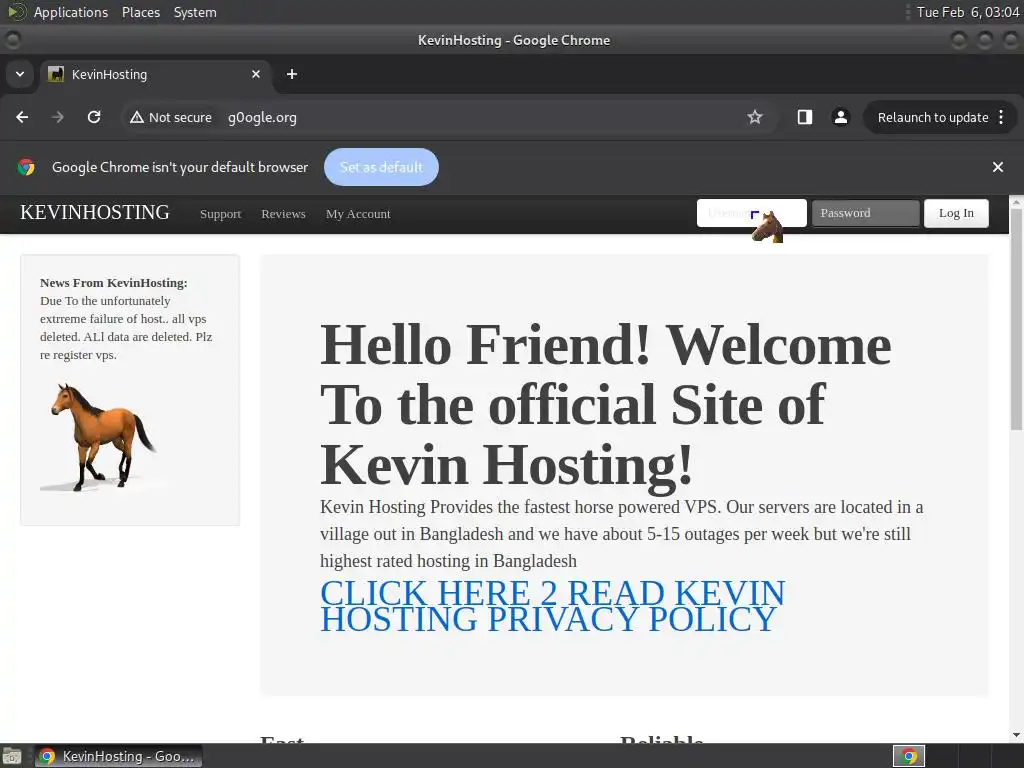Select the KevinHosting browser tab

coord(155,74)
